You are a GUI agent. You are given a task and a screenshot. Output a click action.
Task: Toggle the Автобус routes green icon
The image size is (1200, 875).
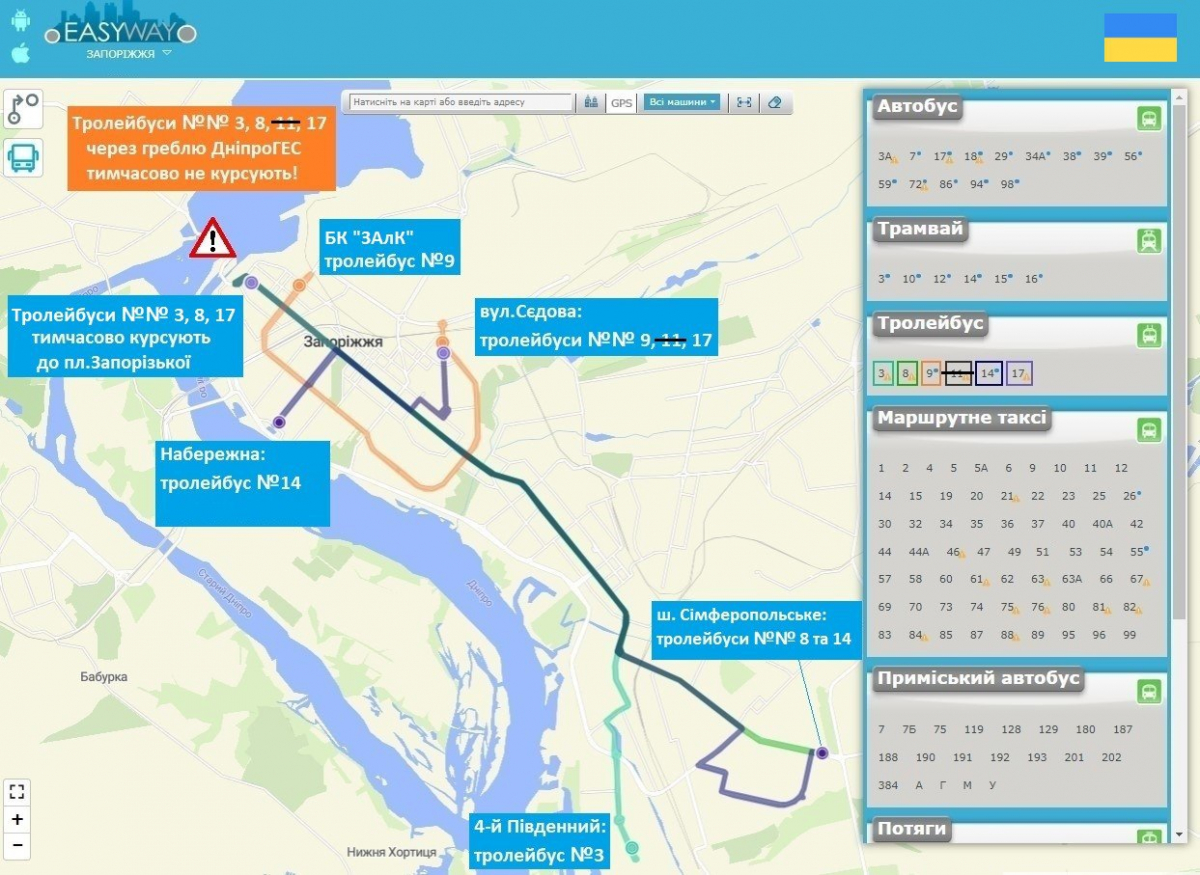(1149, 119)
